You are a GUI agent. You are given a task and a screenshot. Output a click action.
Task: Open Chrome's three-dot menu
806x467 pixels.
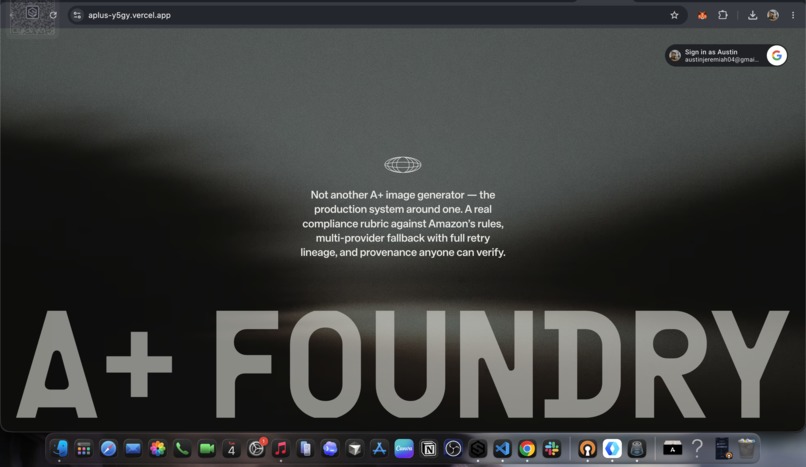click(x=793, y=15)
